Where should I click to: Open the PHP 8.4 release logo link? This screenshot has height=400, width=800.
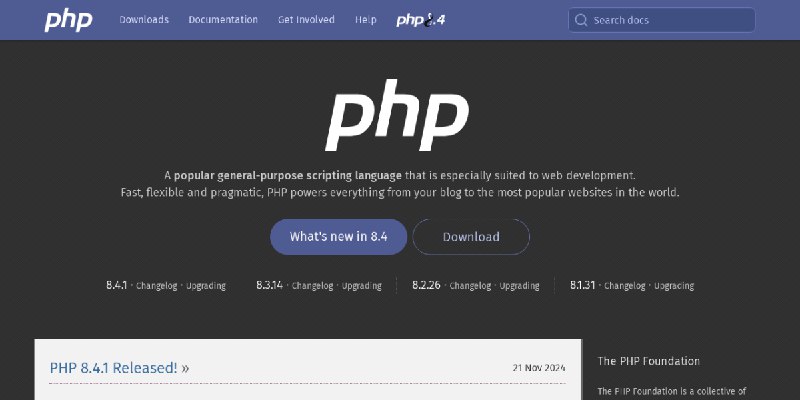point(421,20)
